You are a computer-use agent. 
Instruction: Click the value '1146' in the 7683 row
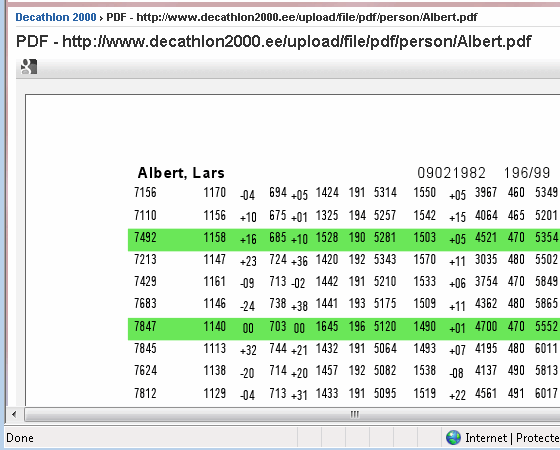coord(215,304)
